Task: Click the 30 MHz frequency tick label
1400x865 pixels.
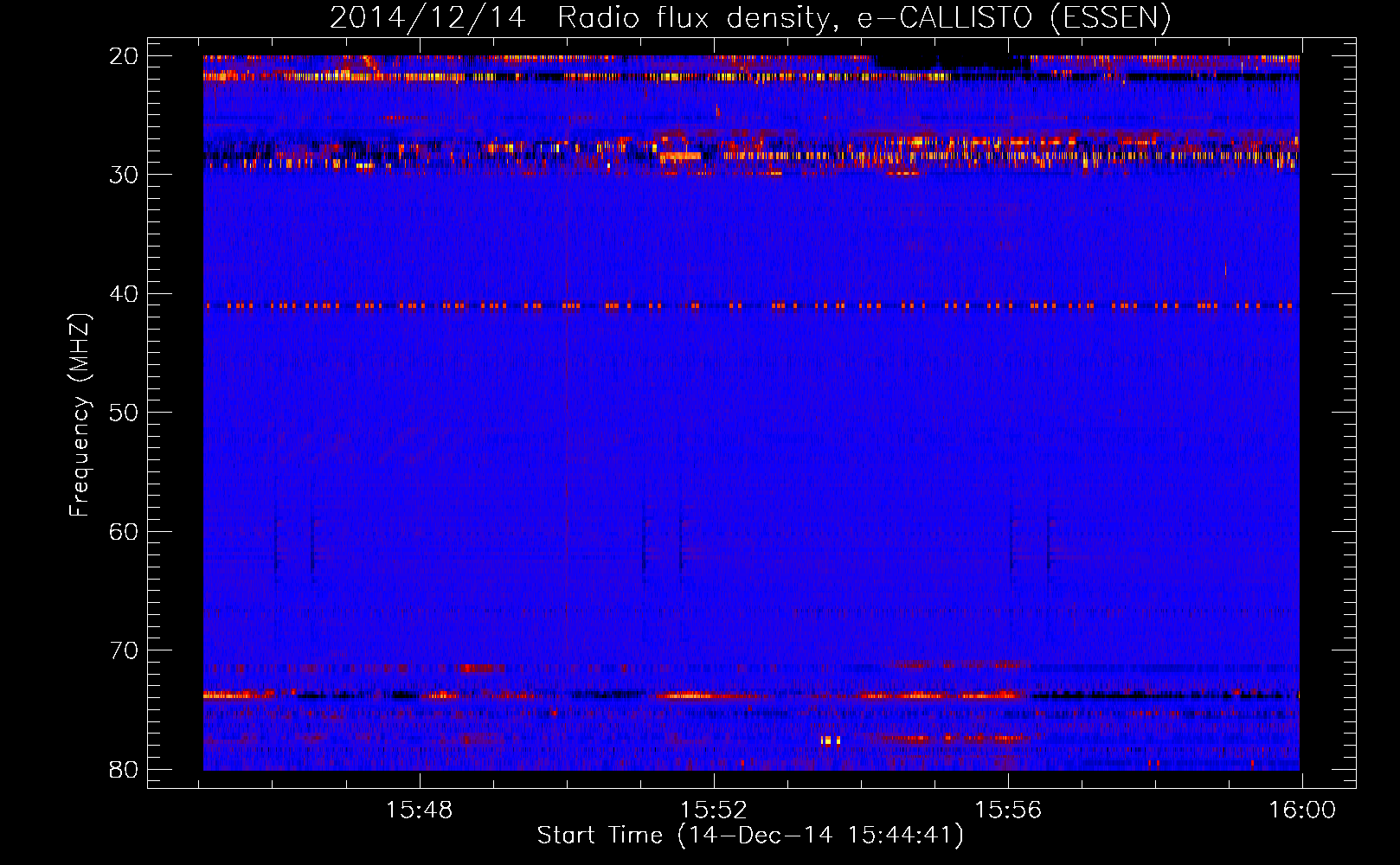Action: click(124, 175)
